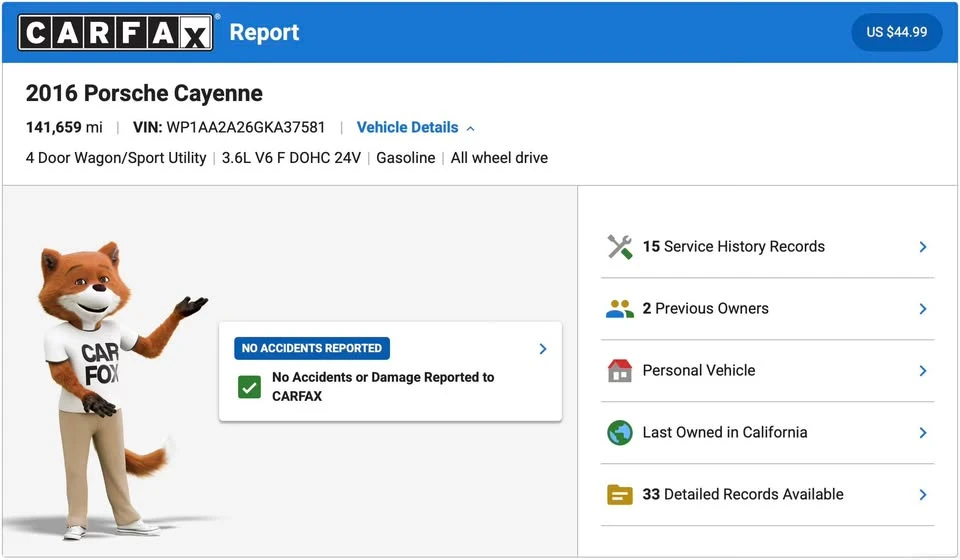This screenshot has width=960, height=560.
Task: Open 15 Service History Records
Action: click(767, 247)
